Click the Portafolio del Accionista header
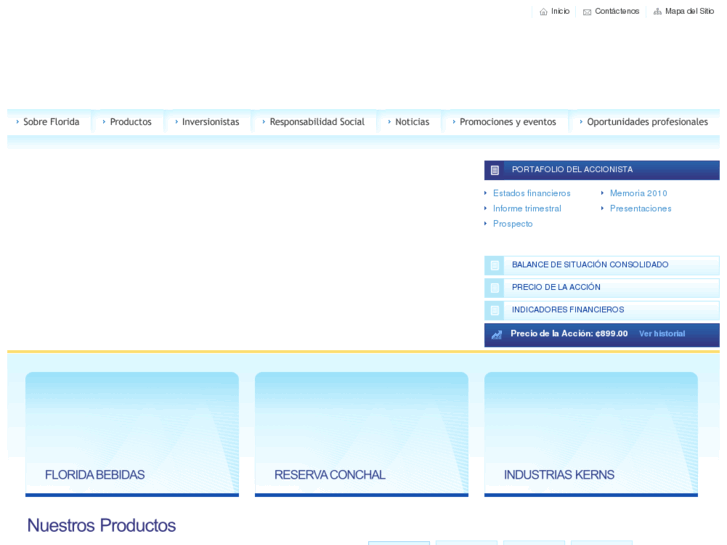The width and height of the screenshot is (727, 545). click(x=602, y=170)
